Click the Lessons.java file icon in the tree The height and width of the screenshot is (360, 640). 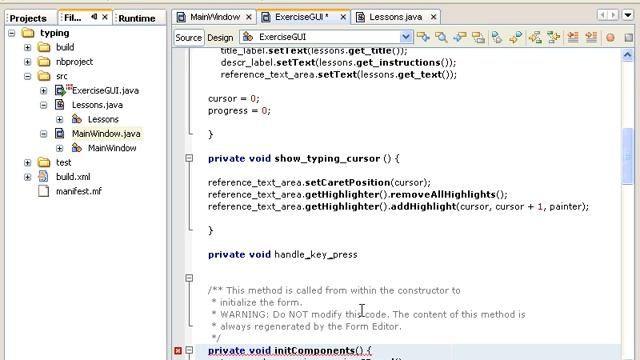coord(60,104)
